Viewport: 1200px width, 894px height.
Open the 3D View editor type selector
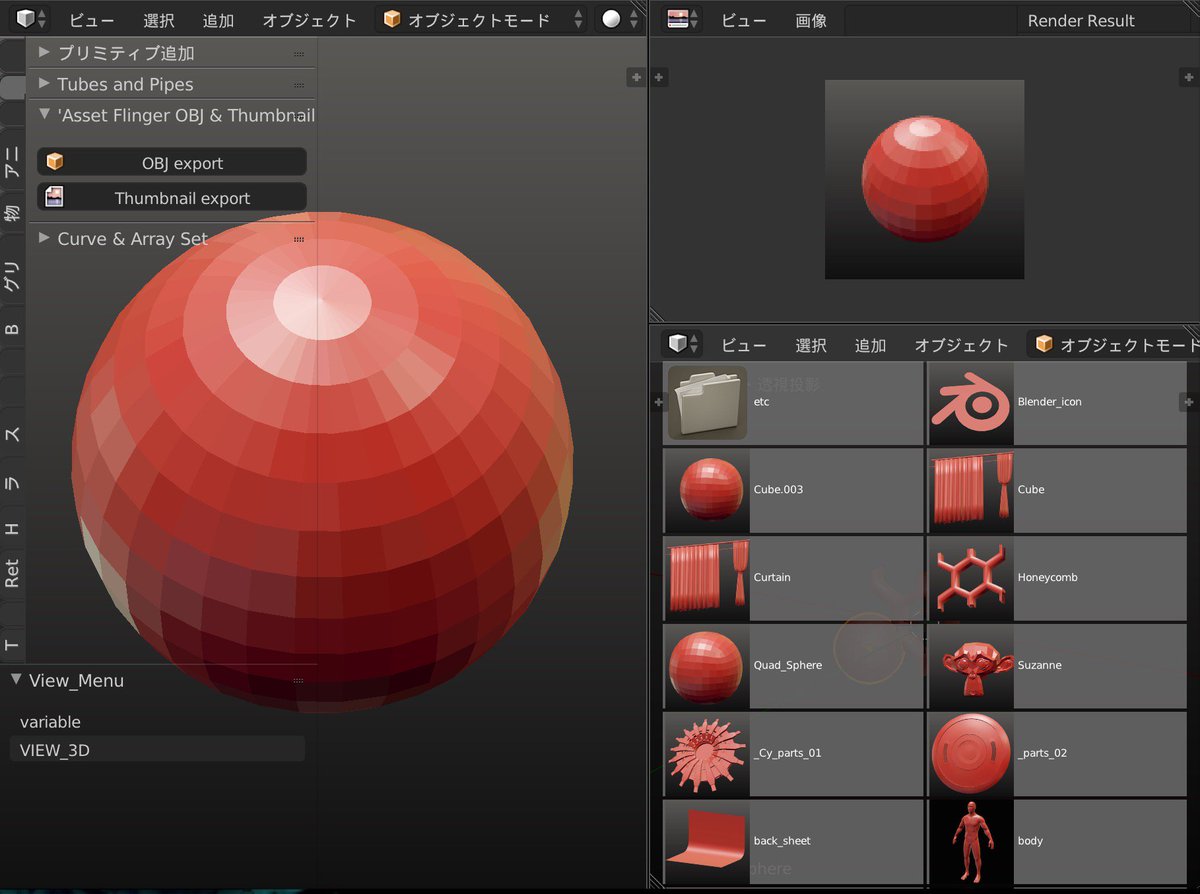click(x=31, y=19)
